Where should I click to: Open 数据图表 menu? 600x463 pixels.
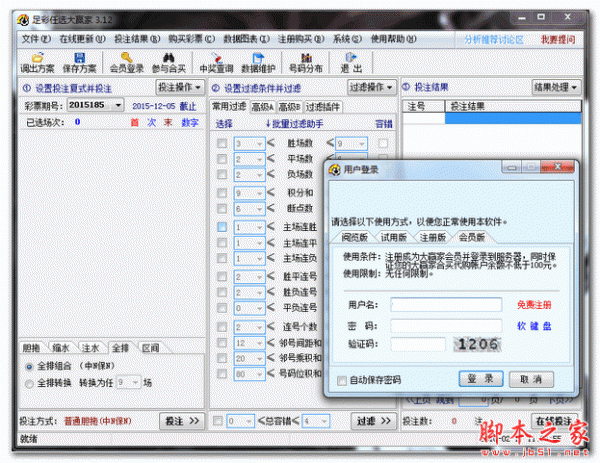pos(246,39)
